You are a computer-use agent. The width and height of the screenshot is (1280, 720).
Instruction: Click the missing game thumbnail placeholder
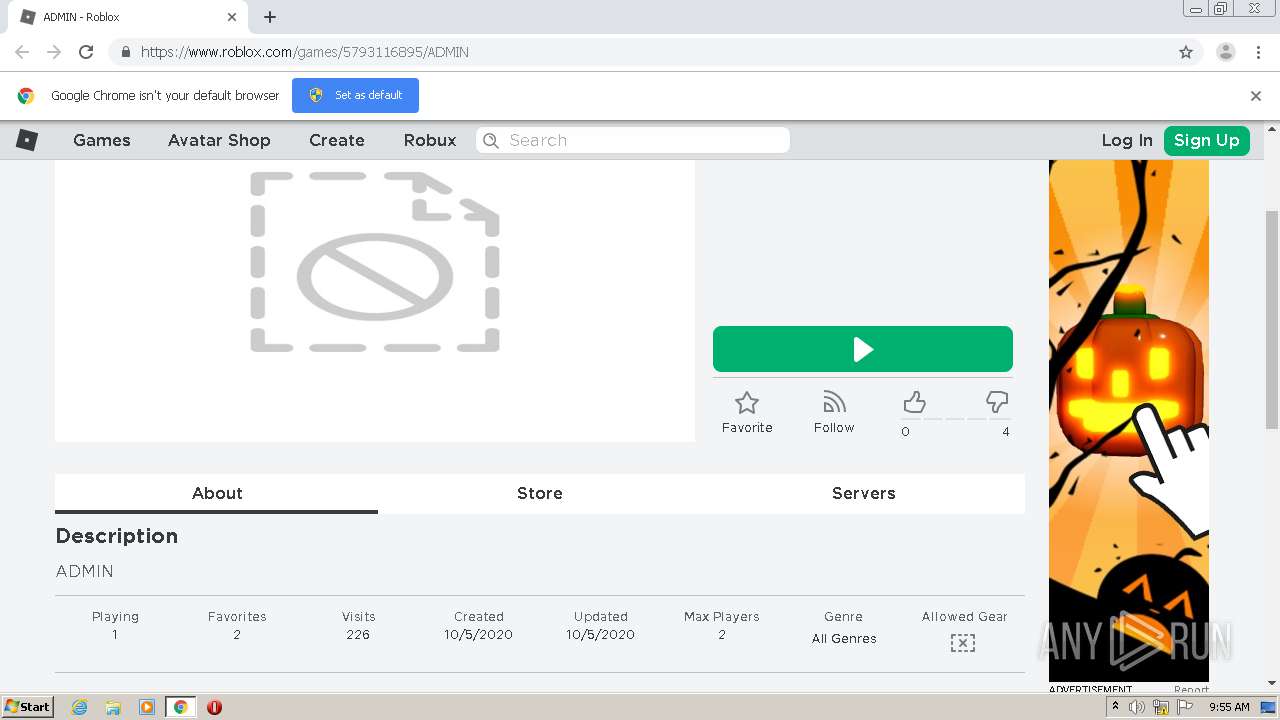[375, 262]
